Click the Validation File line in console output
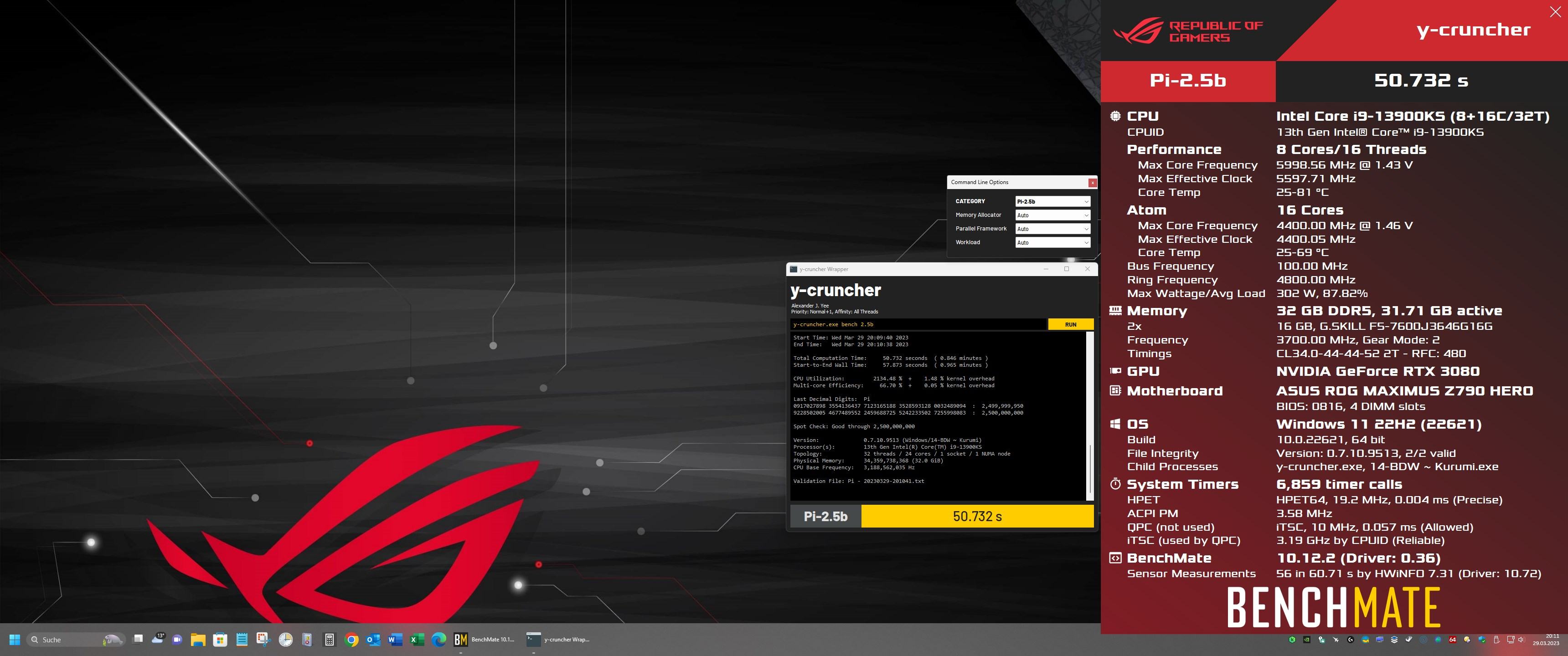This screenshot has width=1568, height=656. tap(858, 482)
